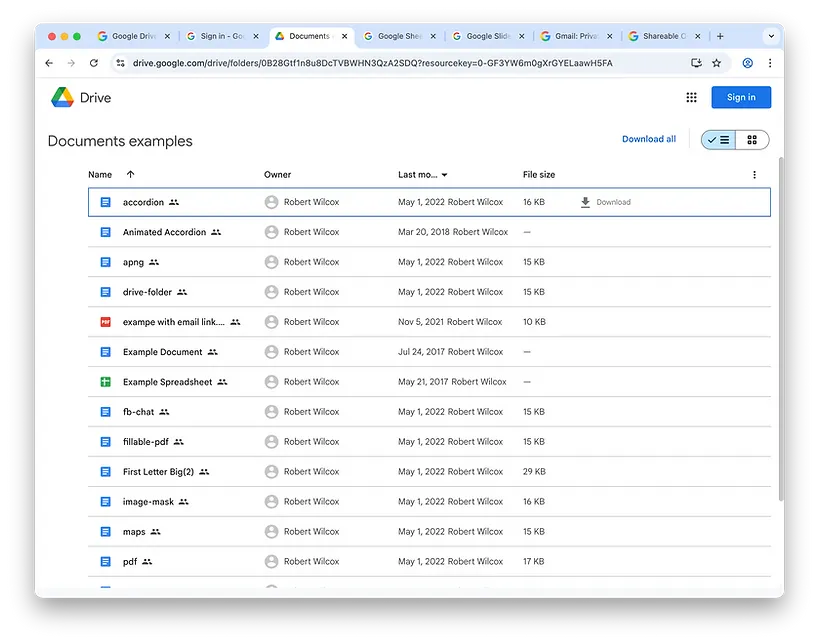818x644 pixels.
Task: Switch to grid layout view
Action: [752, 140]
